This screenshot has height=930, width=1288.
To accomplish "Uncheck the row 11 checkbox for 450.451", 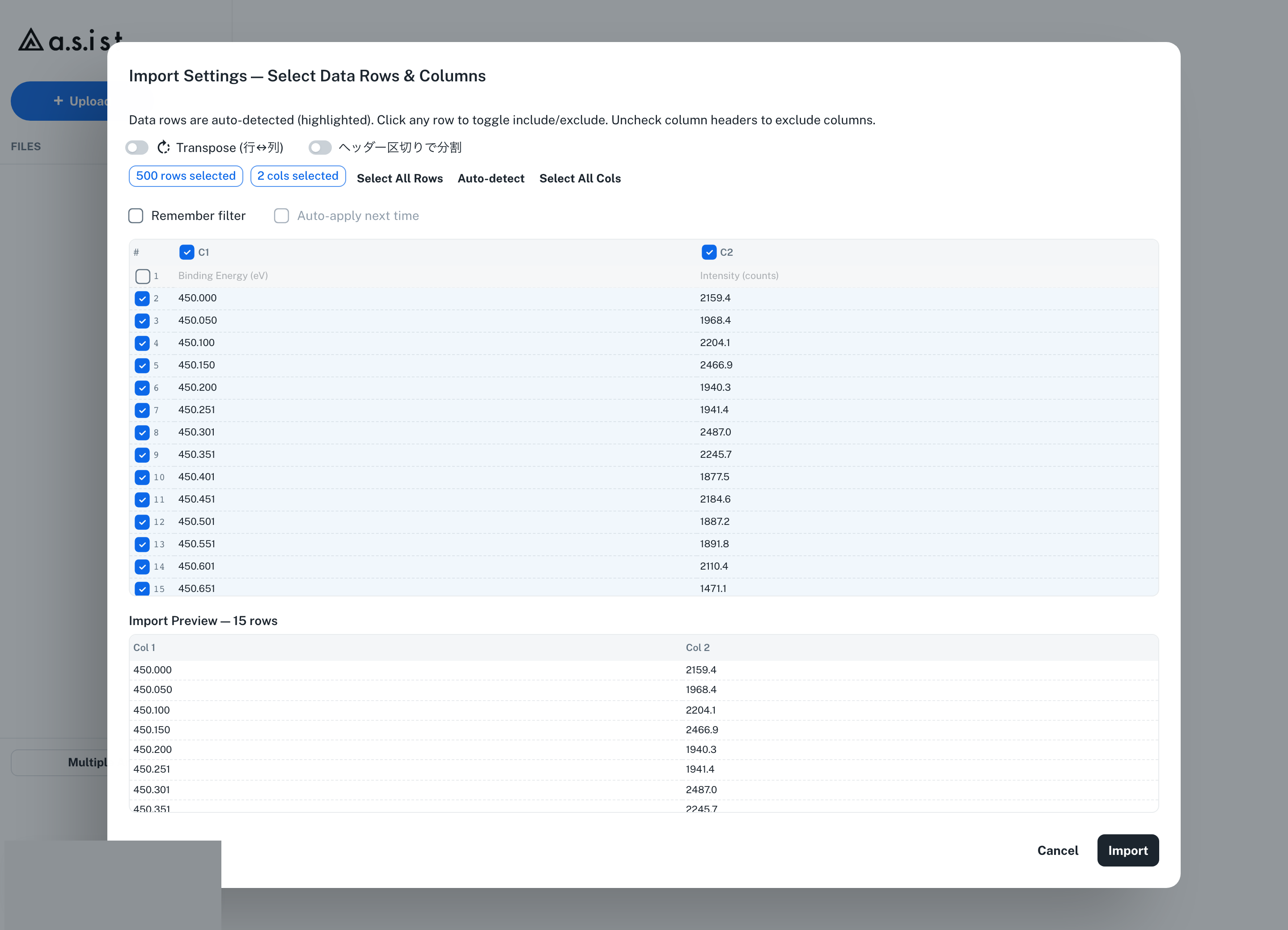I will [x=142, y=499].
